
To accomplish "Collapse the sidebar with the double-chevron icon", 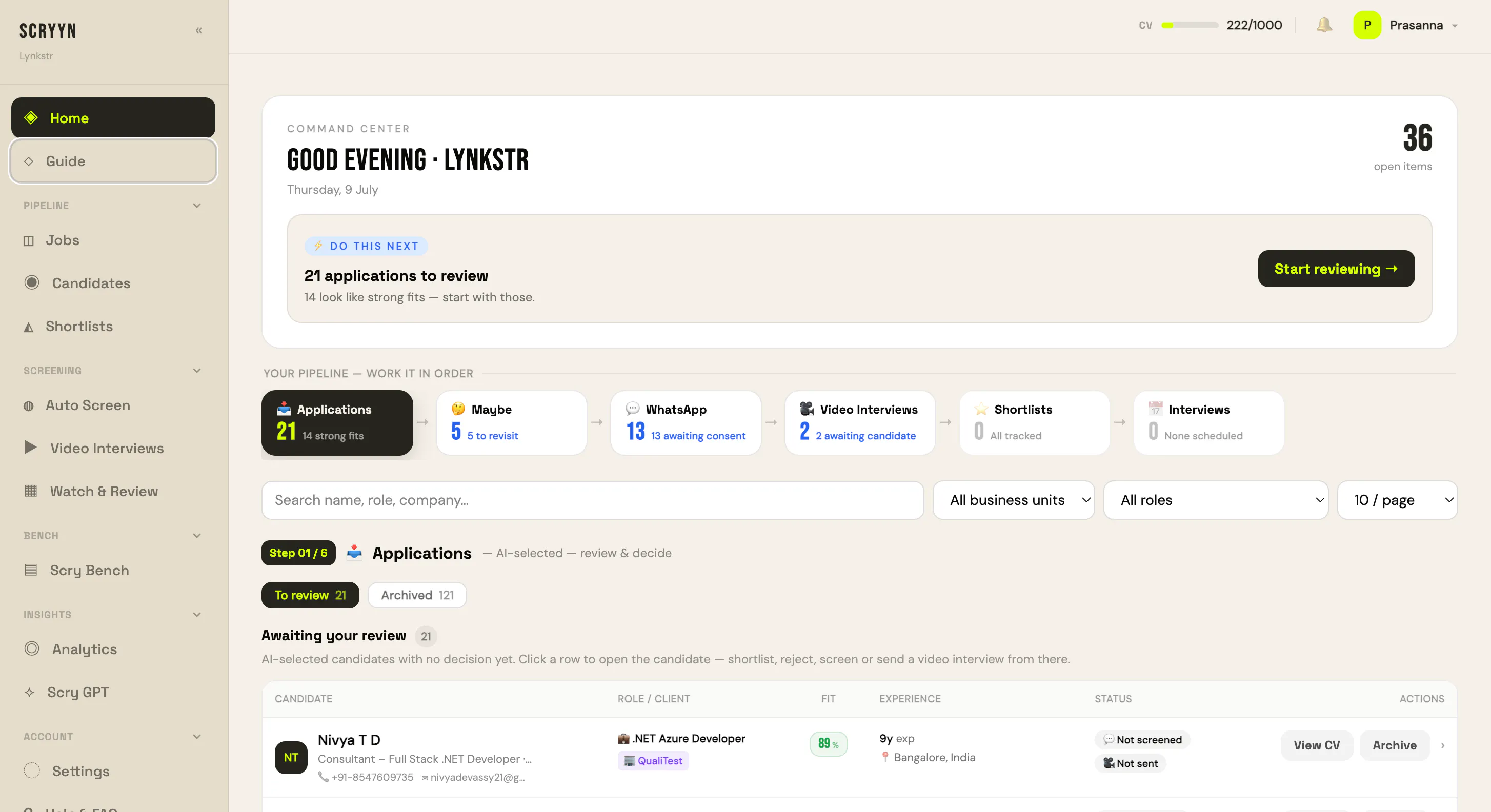I will [x=198, y=30].
